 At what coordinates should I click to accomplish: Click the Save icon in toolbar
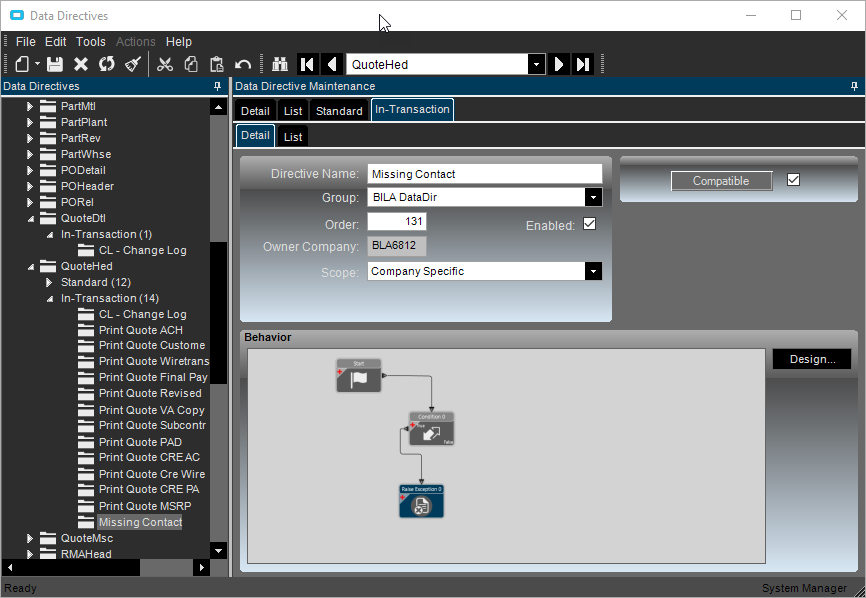[x=55, y=64]
